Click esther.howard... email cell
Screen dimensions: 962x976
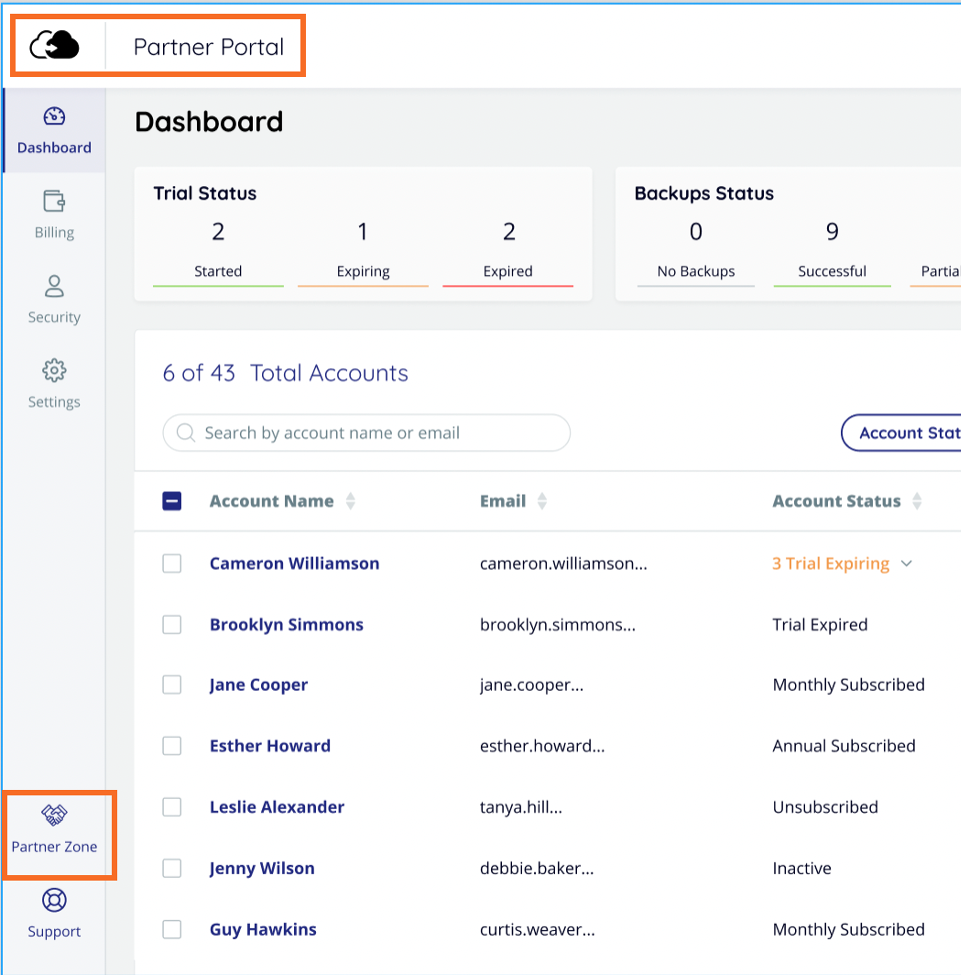543,746
